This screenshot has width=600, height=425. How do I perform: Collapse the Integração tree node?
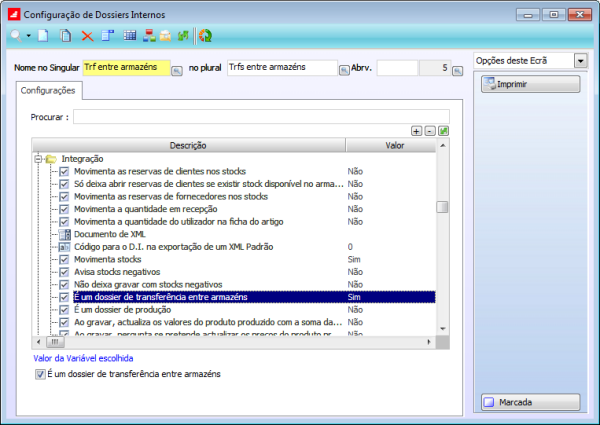pyautogui.click(x=38, y=159)
